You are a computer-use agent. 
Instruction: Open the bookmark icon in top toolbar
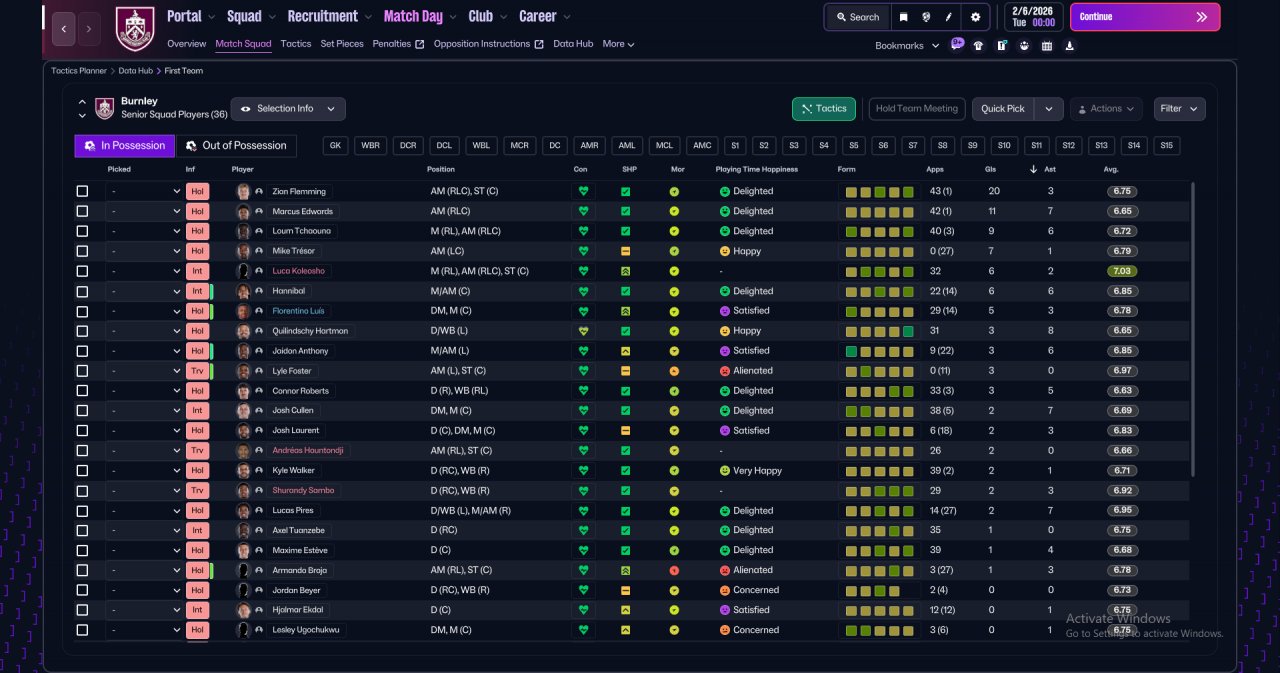(x=903, y=17)
